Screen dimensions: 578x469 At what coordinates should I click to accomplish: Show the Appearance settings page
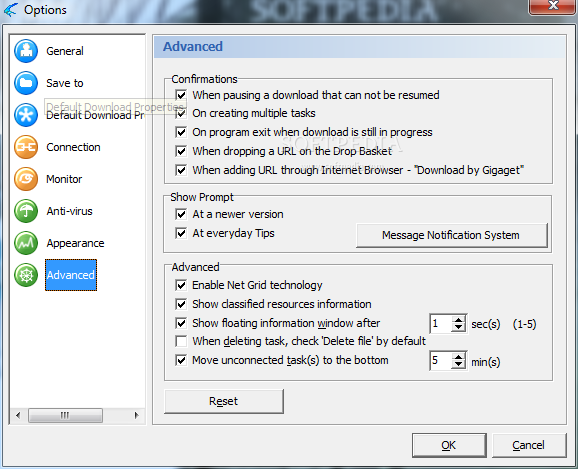(x=75, y=243)
